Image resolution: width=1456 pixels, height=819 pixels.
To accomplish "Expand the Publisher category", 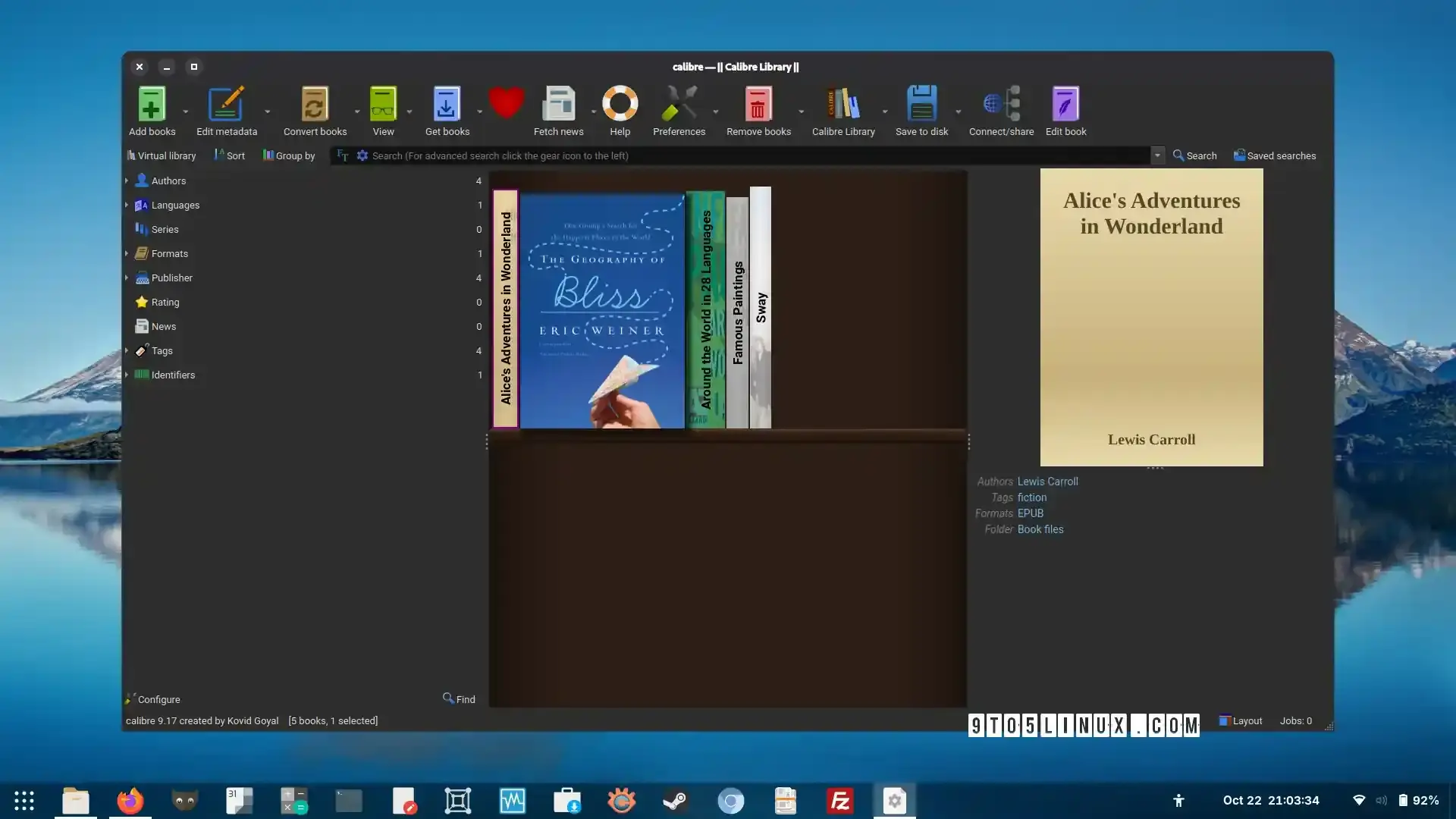I will point(127,278).
